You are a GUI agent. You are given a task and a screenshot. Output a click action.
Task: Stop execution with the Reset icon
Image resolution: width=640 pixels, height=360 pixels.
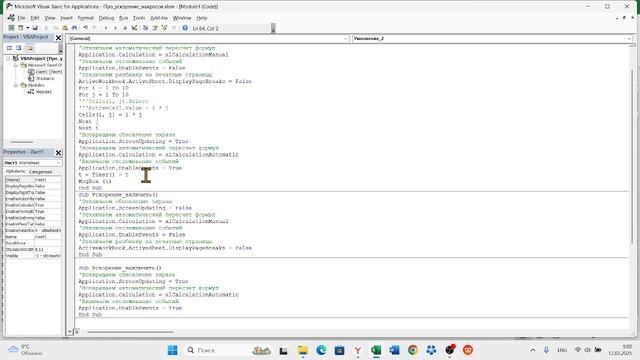point(125,28)
